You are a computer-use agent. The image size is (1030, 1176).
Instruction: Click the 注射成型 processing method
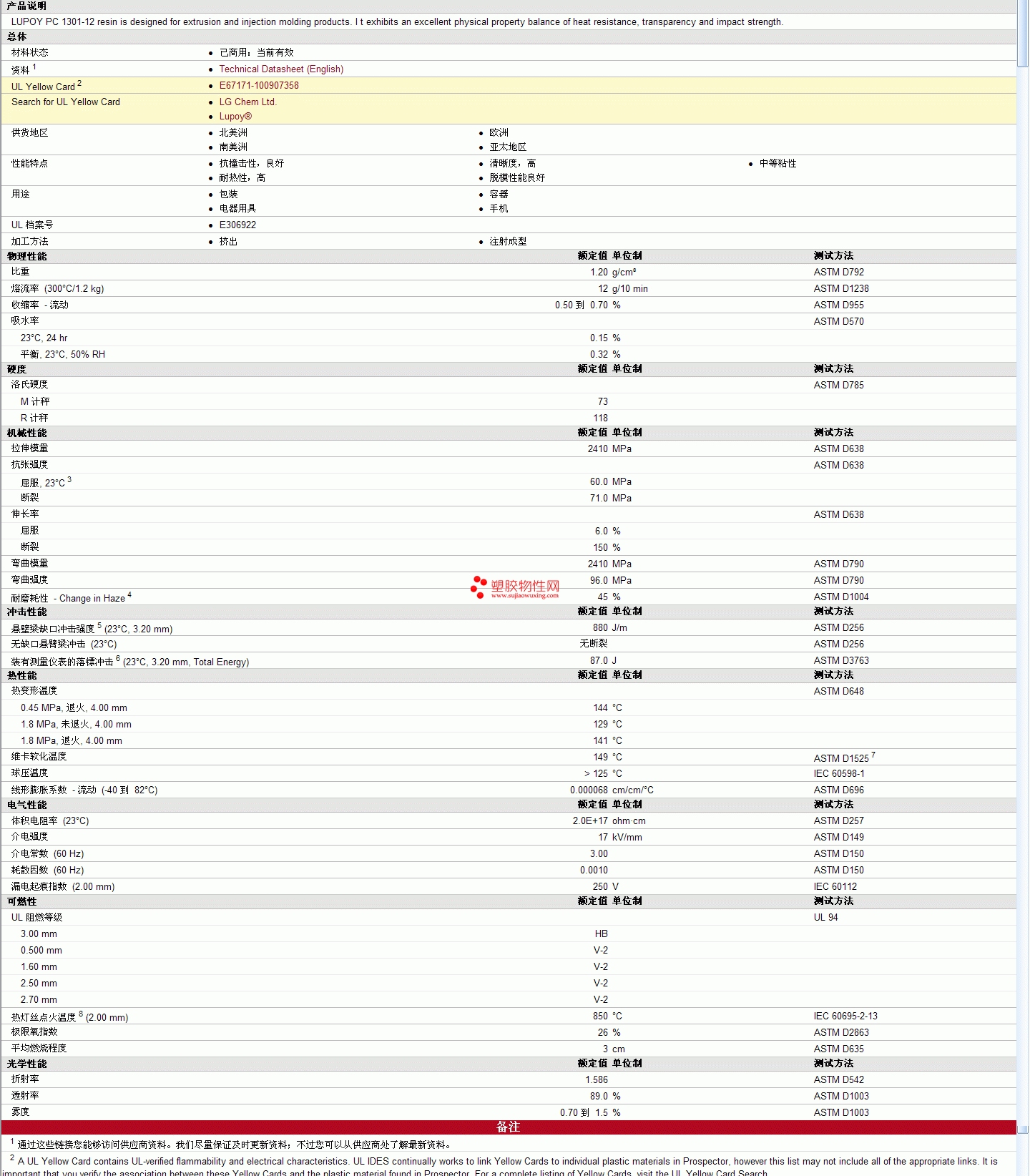click(508, 242)
